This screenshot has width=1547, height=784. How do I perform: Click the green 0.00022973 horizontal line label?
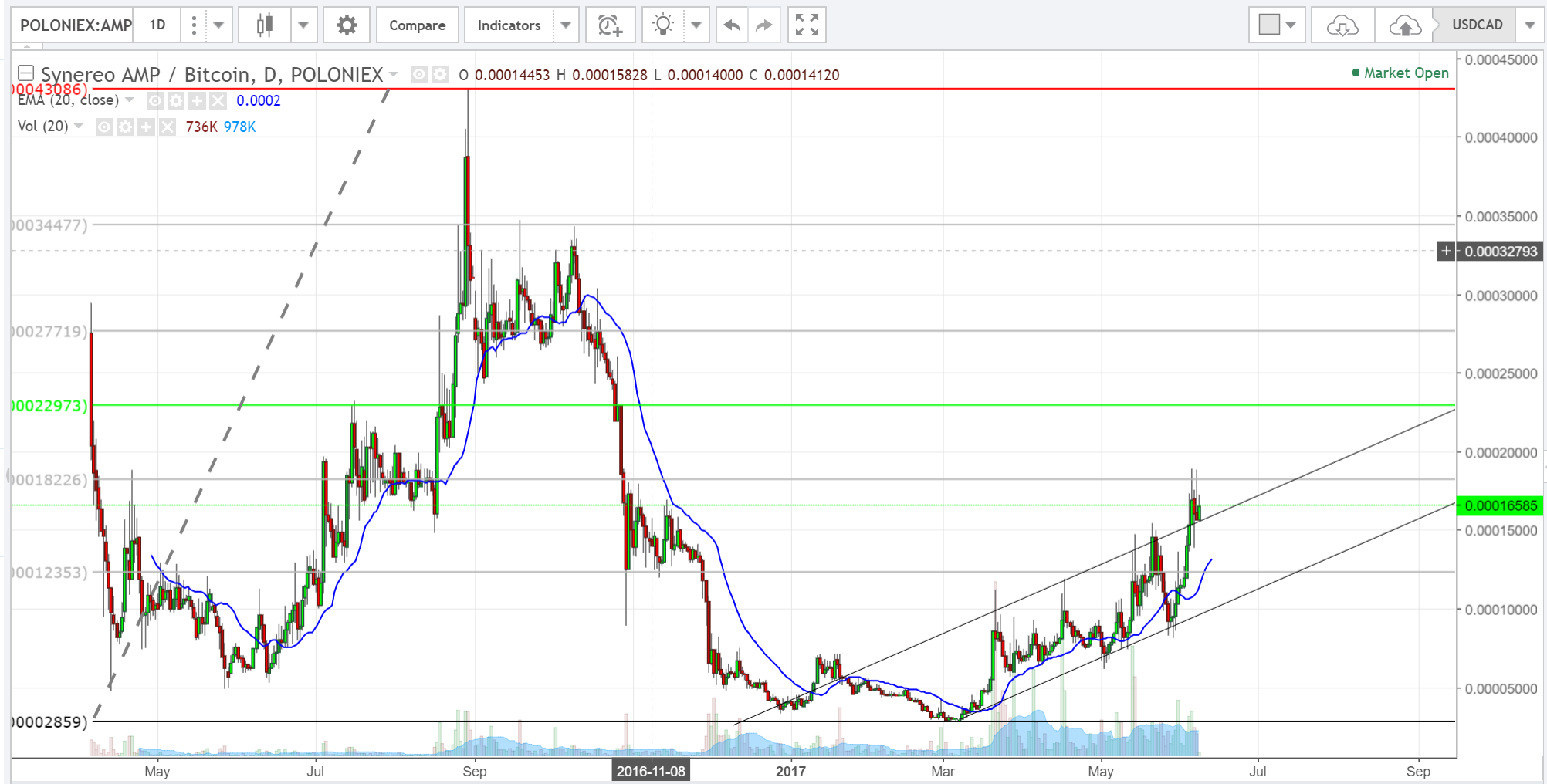click(x=50, y=405)
